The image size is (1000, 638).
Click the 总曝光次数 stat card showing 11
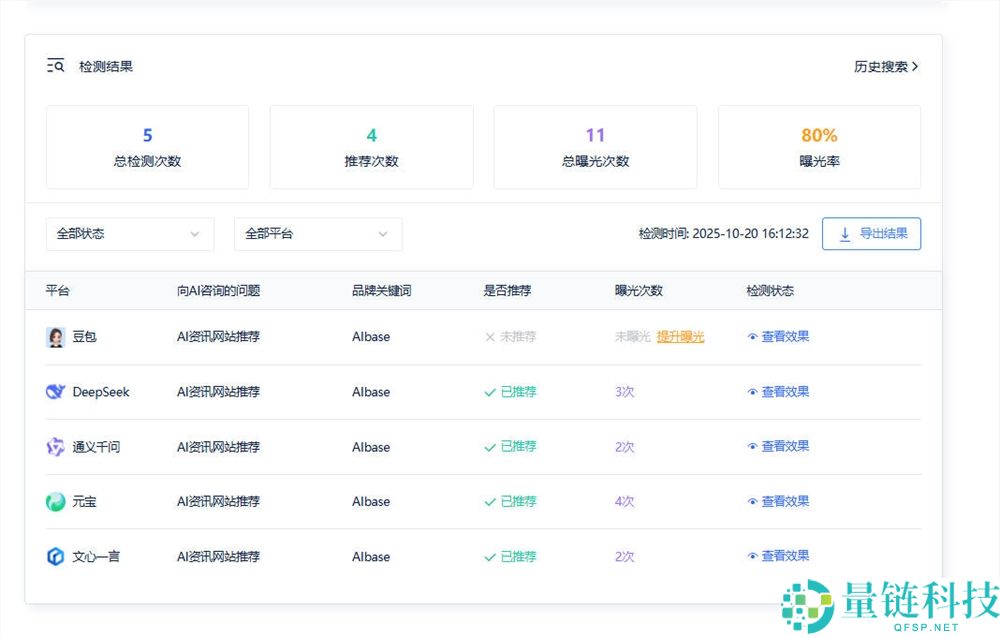595,146
